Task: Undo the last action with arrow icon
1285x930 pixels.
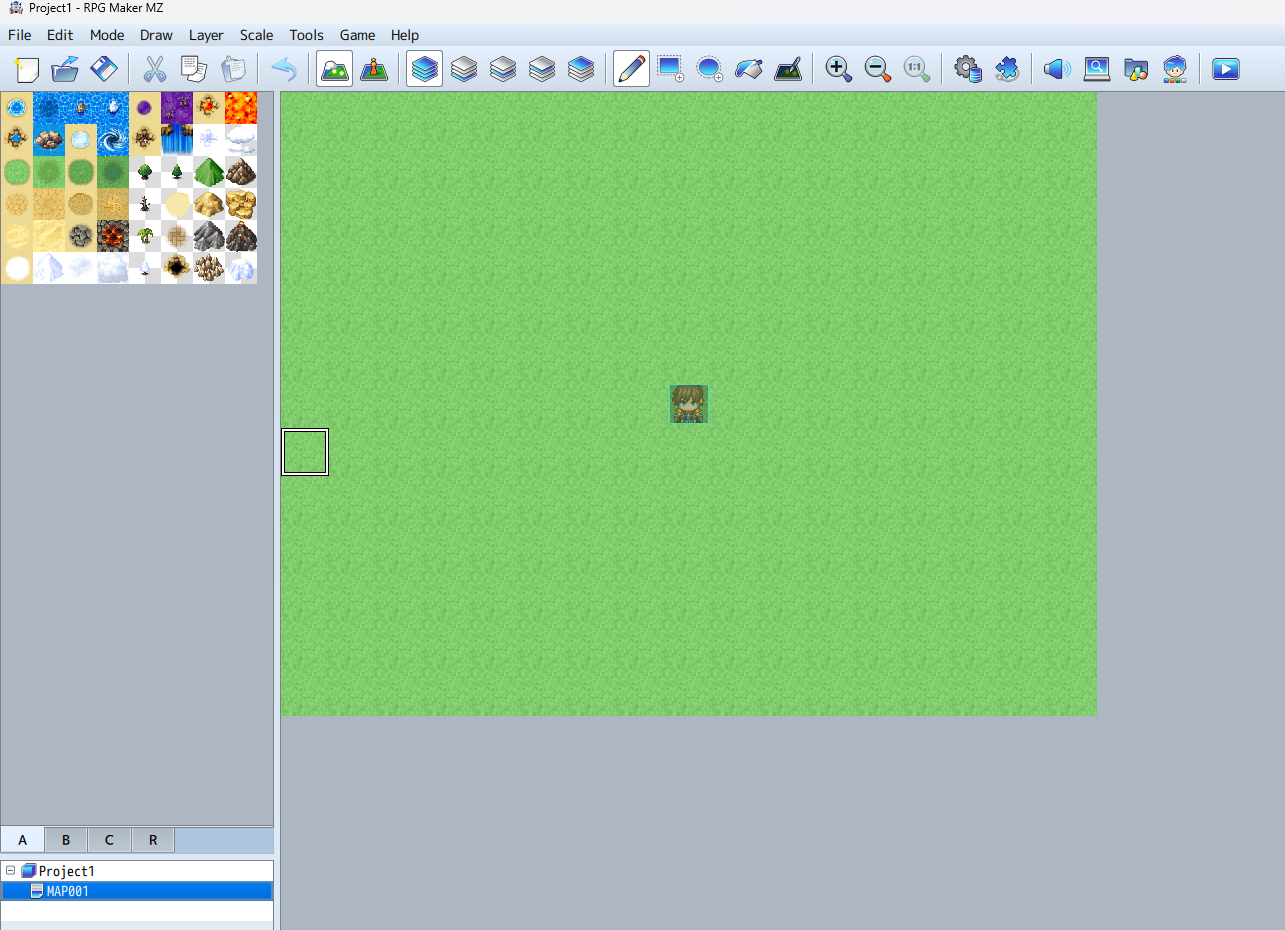Action: [284, 69]
